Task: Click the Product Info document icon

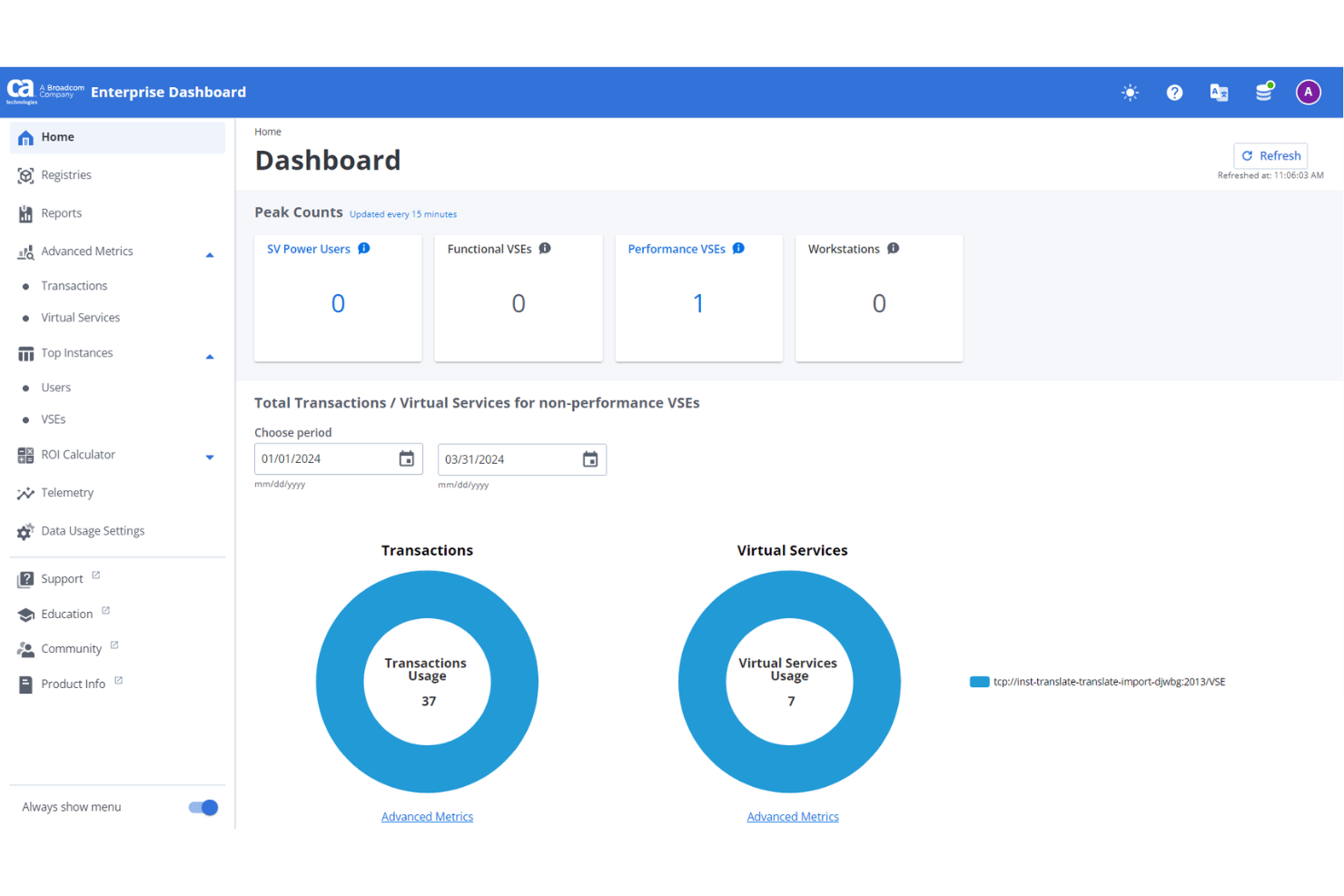Action: click(x=25, y=684)
